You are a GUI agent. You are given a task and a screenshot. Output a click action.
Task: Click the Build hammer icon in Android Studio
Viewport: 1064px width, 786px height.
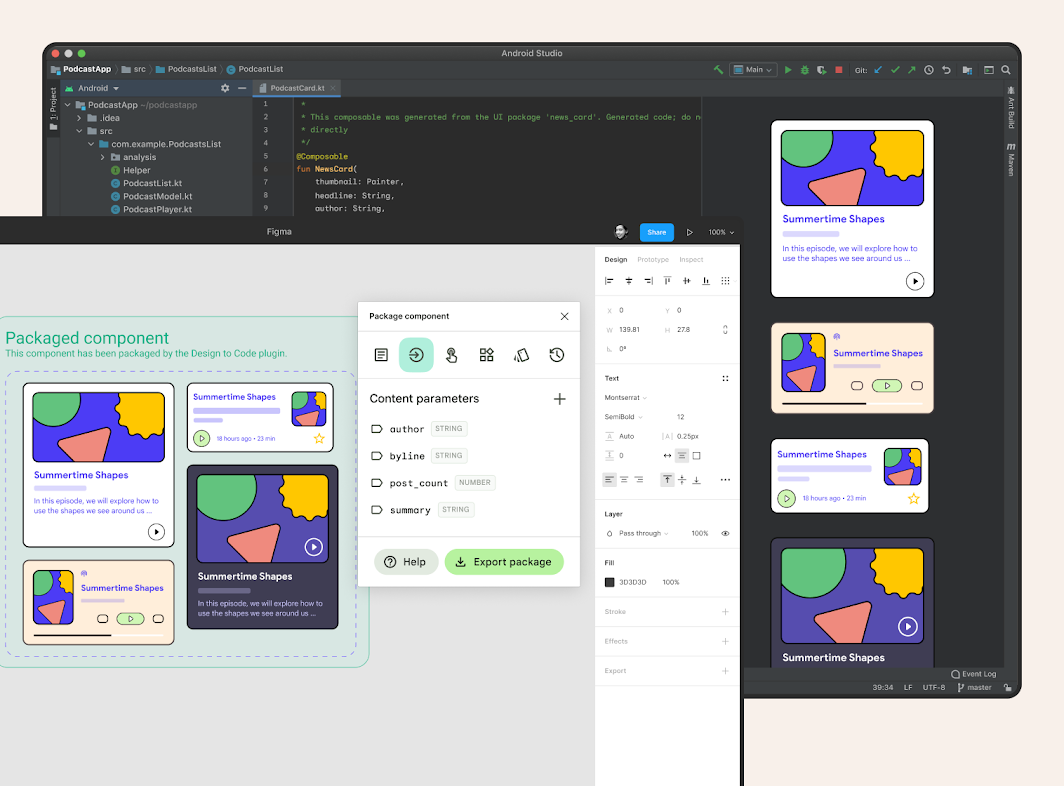(x=718, y=69)
